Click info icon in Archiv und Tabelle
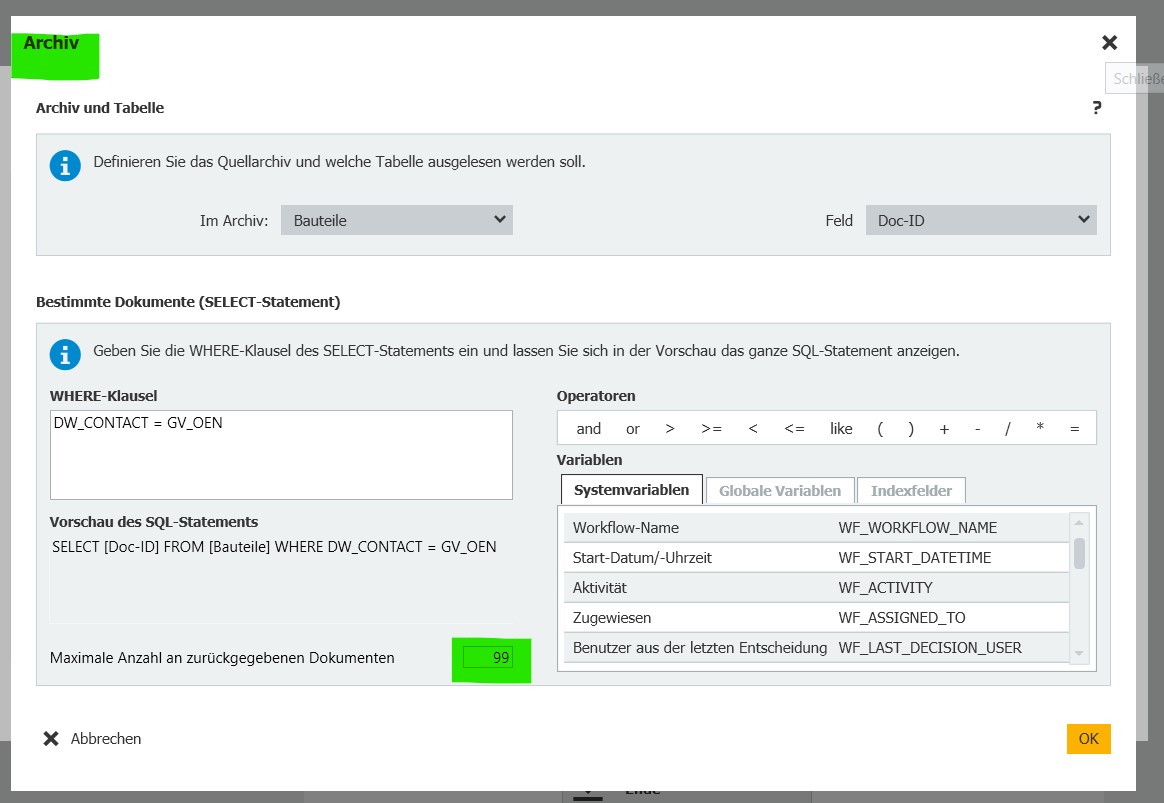 click(x=65, y=165)
